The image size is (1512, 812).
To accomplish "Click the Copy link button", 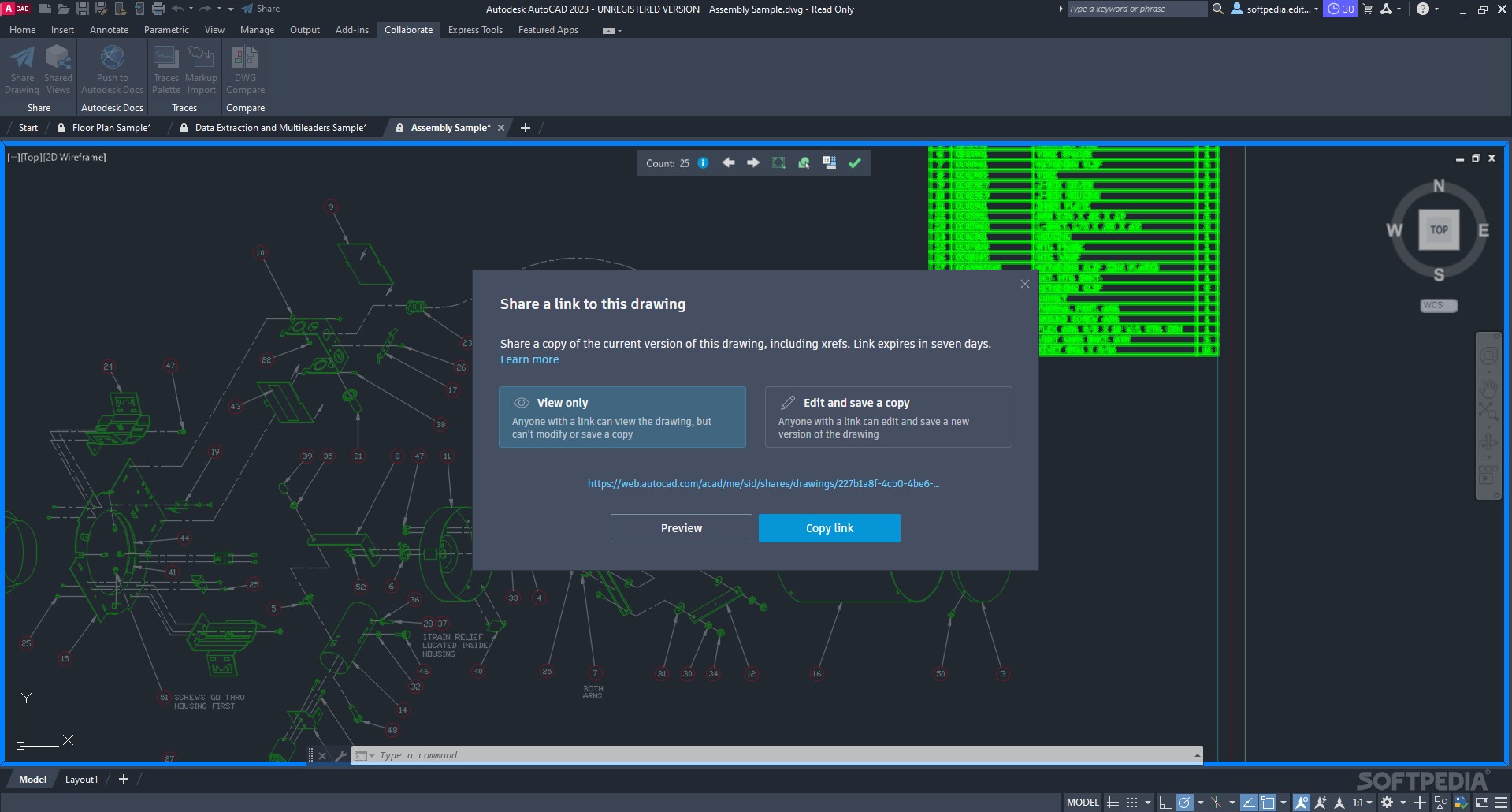I will [x=829, y=528].
